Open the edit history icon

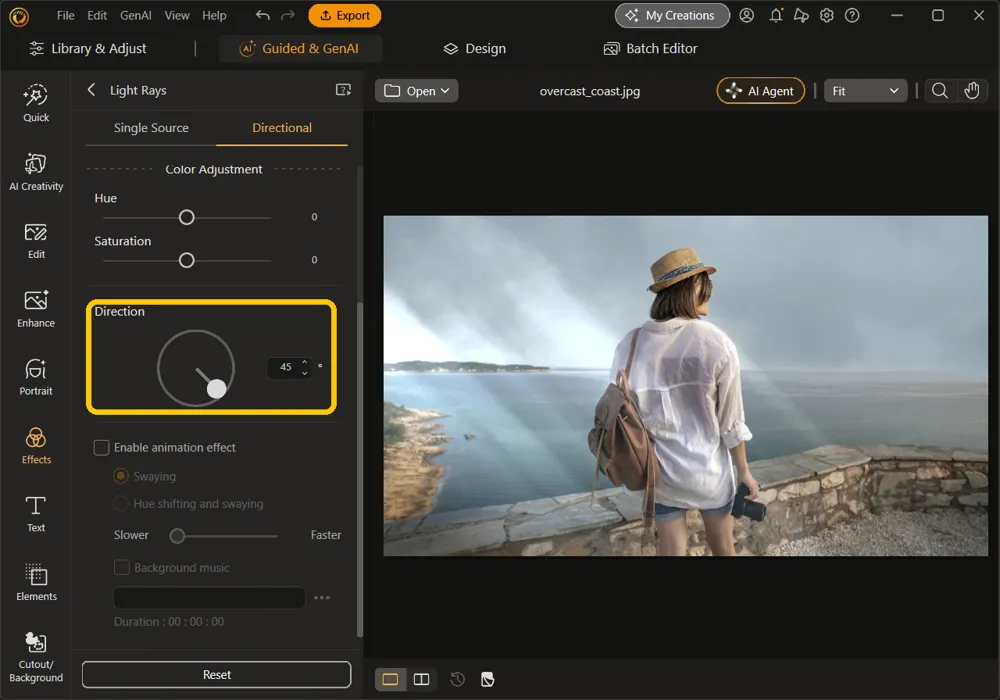(x=457, y=679)
